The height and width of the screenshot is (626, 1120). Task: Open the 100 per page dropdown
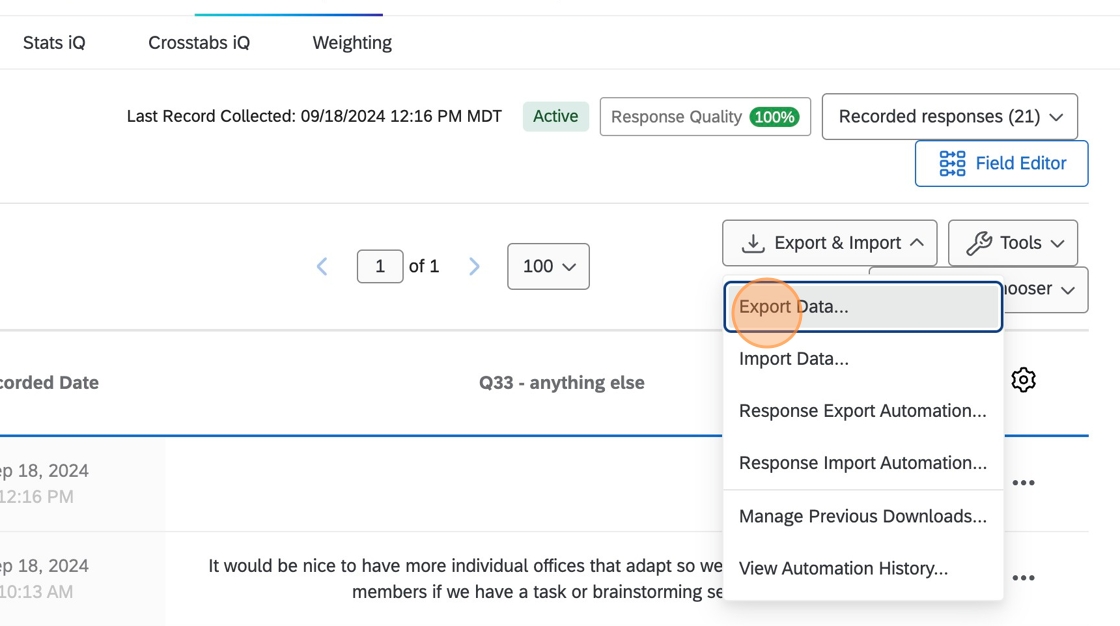click(548, 266)
